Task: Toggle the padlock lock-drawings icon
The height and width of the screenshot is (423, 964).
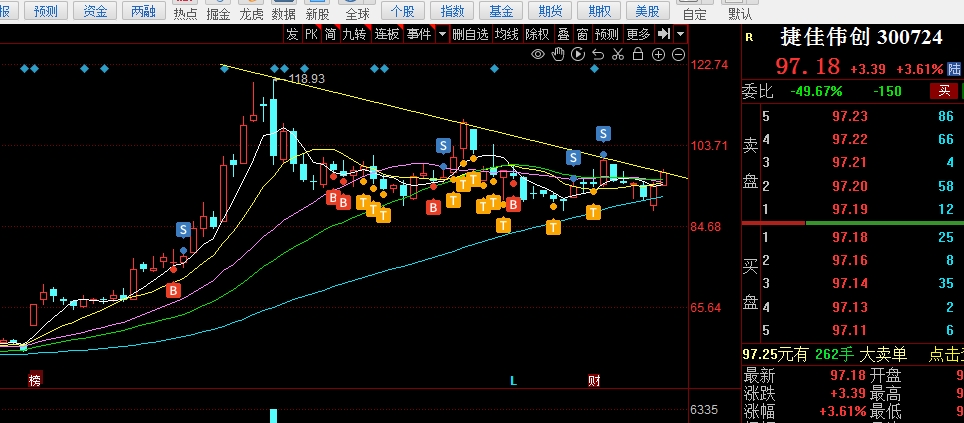Action: pos(638,54)
